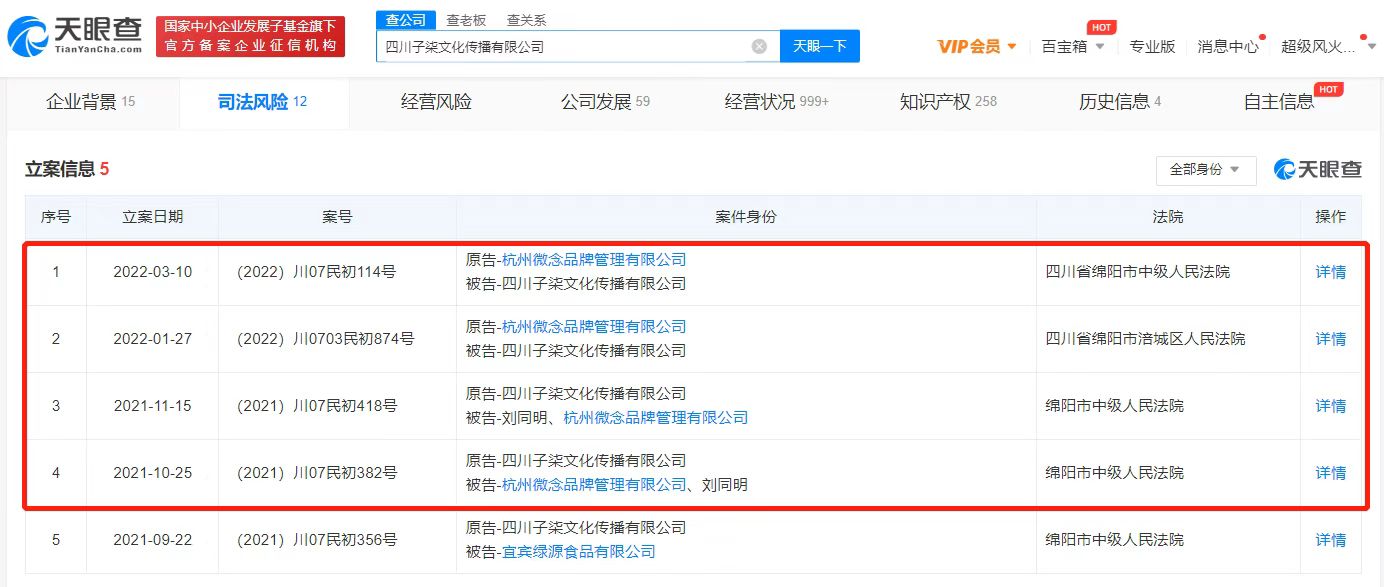Select the 公司发展 tab
This screenshot has height=587, width=1384.
coord(605,102)
